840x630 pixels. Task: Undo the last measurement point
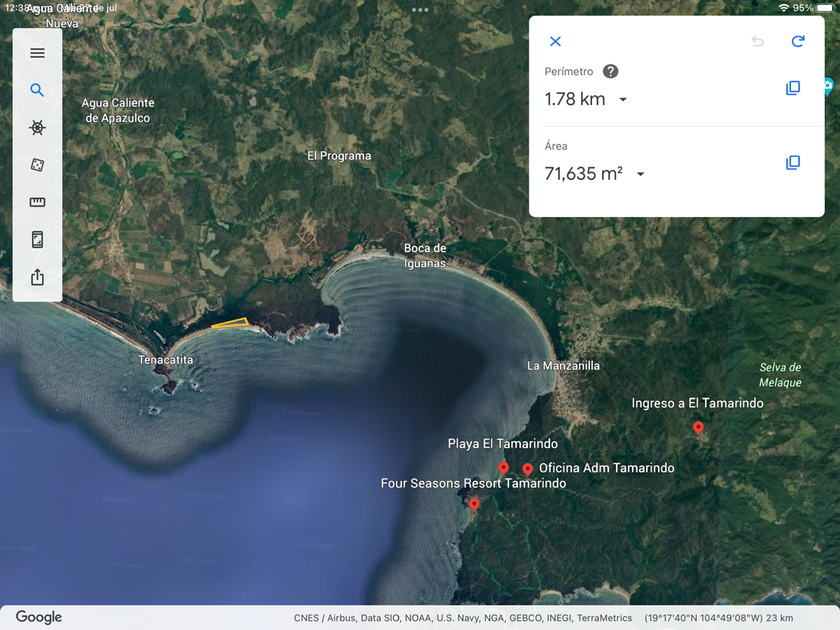tap(758, 41)
